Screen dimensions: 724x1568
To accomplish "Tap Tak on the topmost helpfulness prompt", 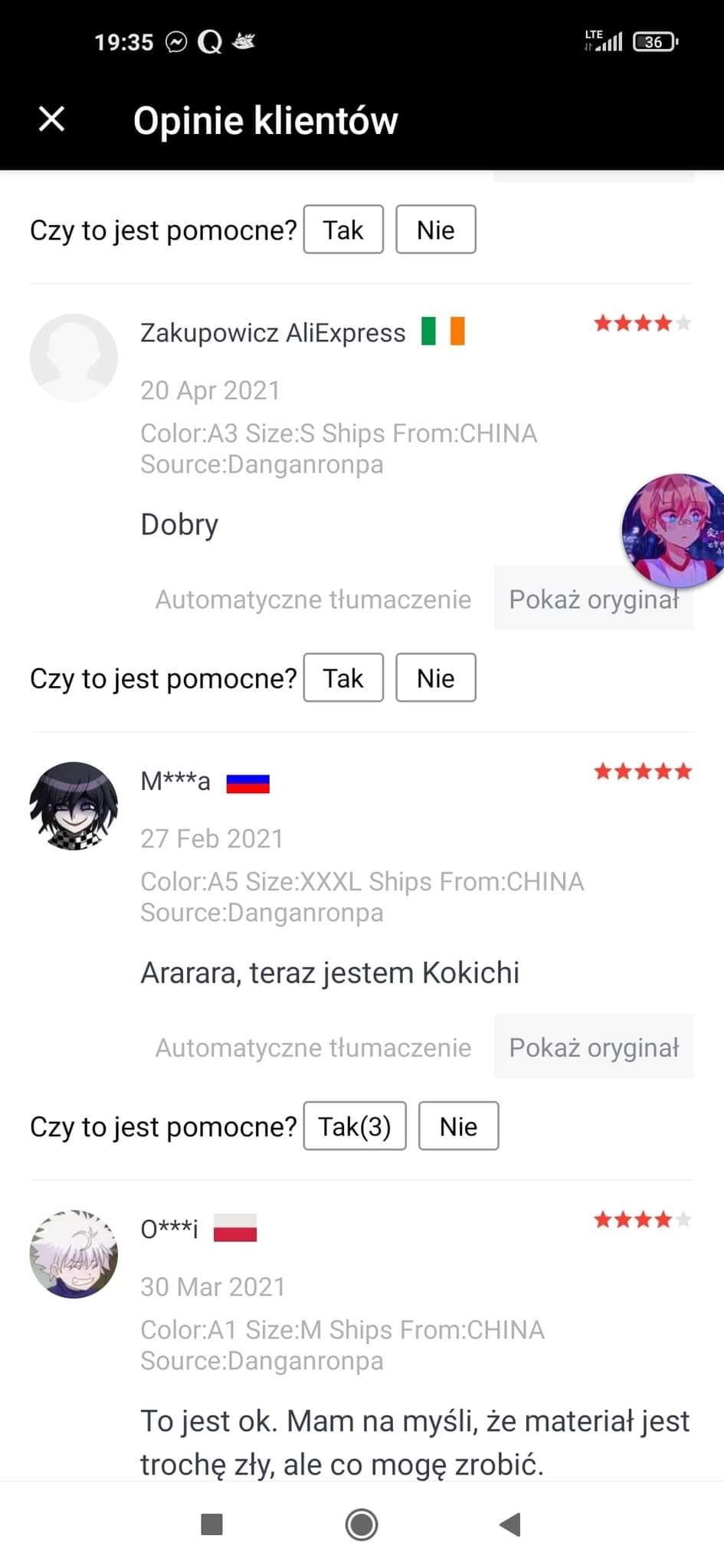I will (343, 229).
